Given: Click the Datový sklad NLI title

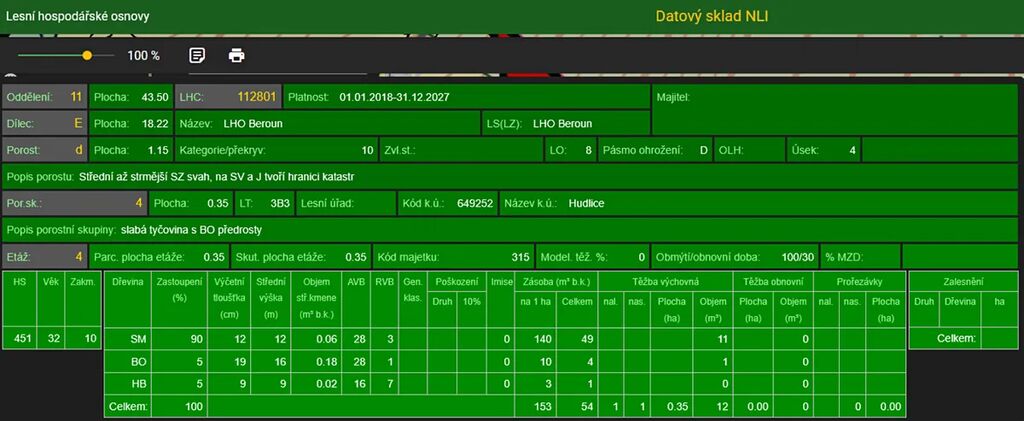Looking at the screenshot, I should (711, 16).
